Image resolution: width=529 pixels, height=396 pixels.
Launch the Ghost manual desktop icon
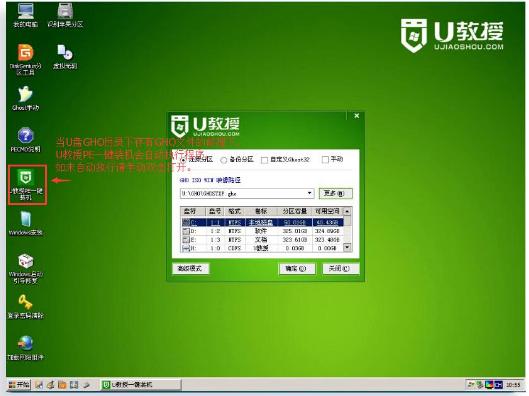[x=25, y=98]
